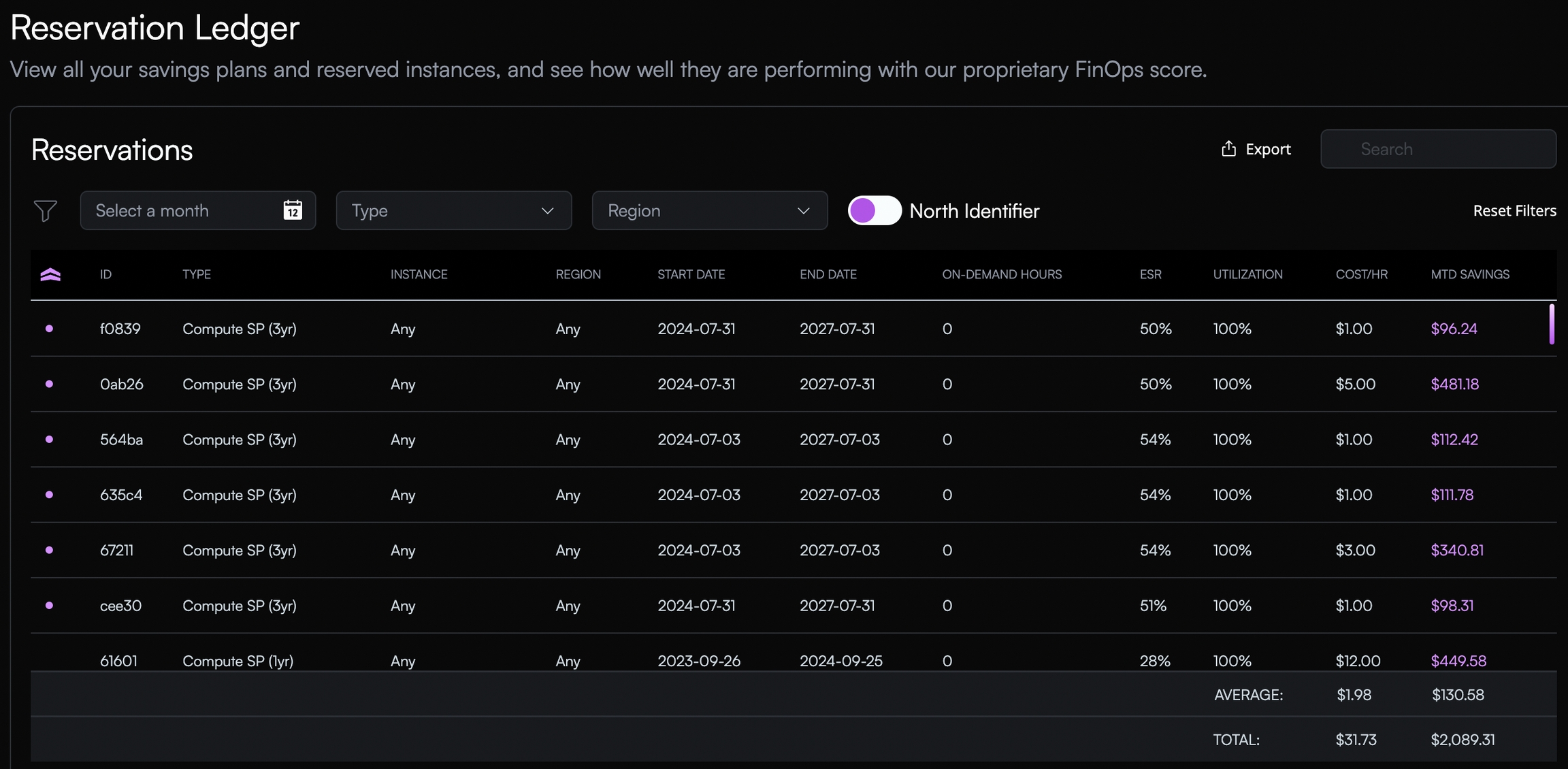This screenshot has width=1568, height=769.
Task: Sort by the MTD SAVINGS column header
Action: pyautogui.click(x=1470, y=274)
